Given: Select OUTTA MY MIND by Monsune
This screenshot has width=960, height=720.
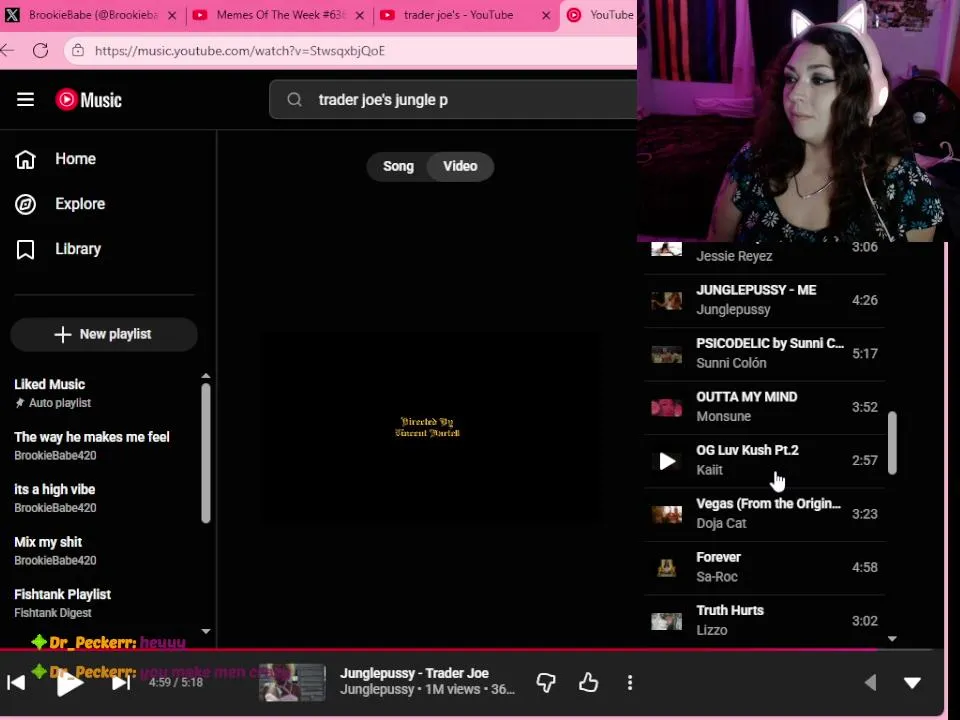Looking at the screenshot, I should point(765,407).
